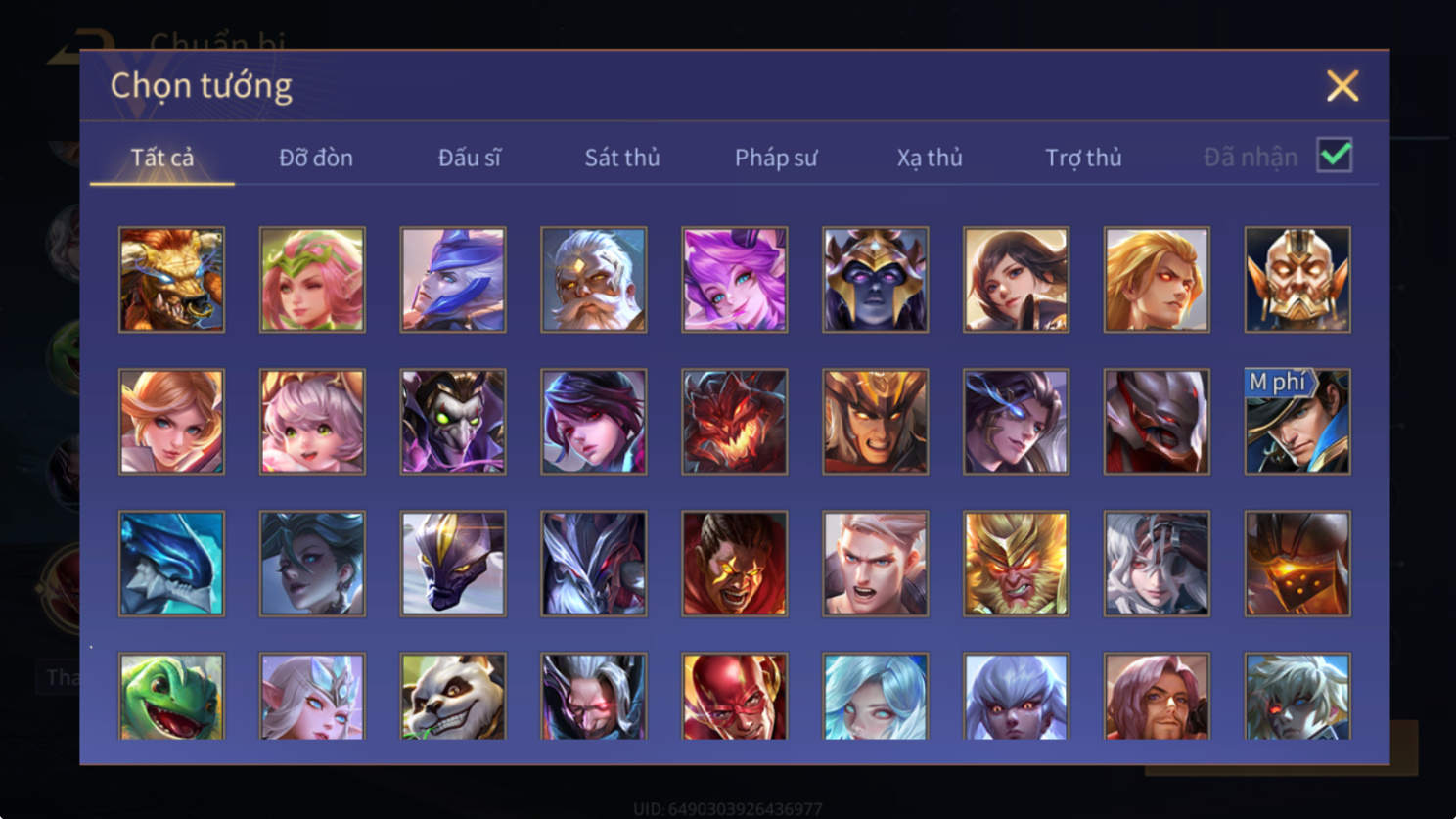Close the Chọn tướng dialog
1456x819 pixels.
pyautogui.click(x=1342, y=86)
